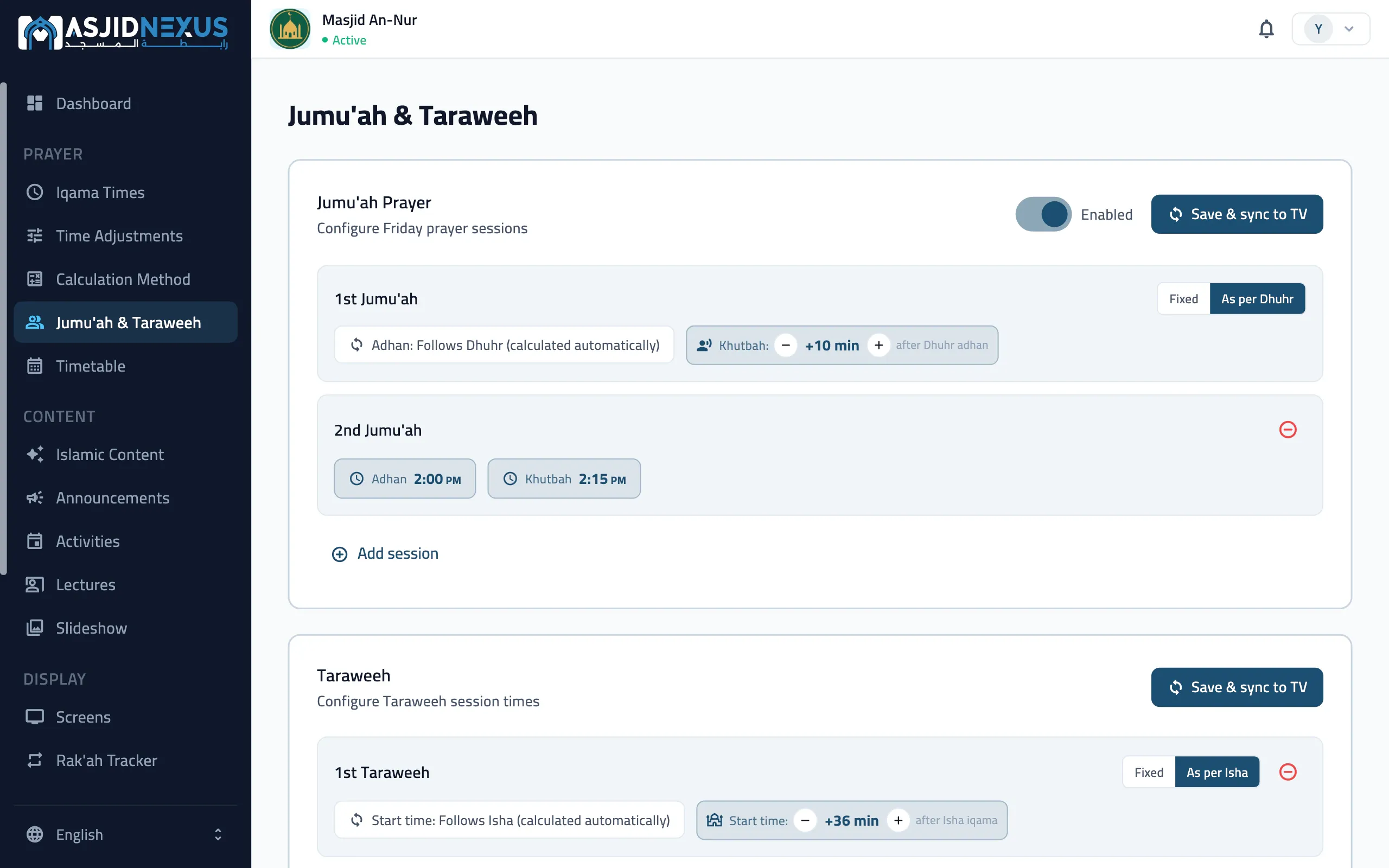Remove the 2nd Jumu'ah session

[1288, 430]
